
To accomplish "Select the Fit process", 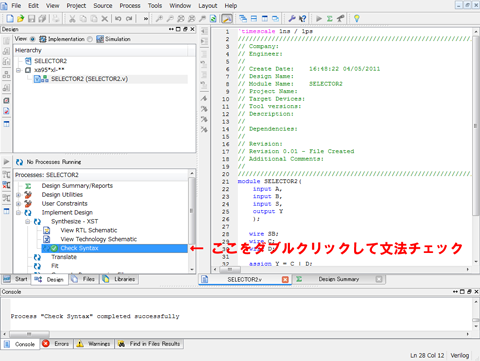I will [55, 266].
